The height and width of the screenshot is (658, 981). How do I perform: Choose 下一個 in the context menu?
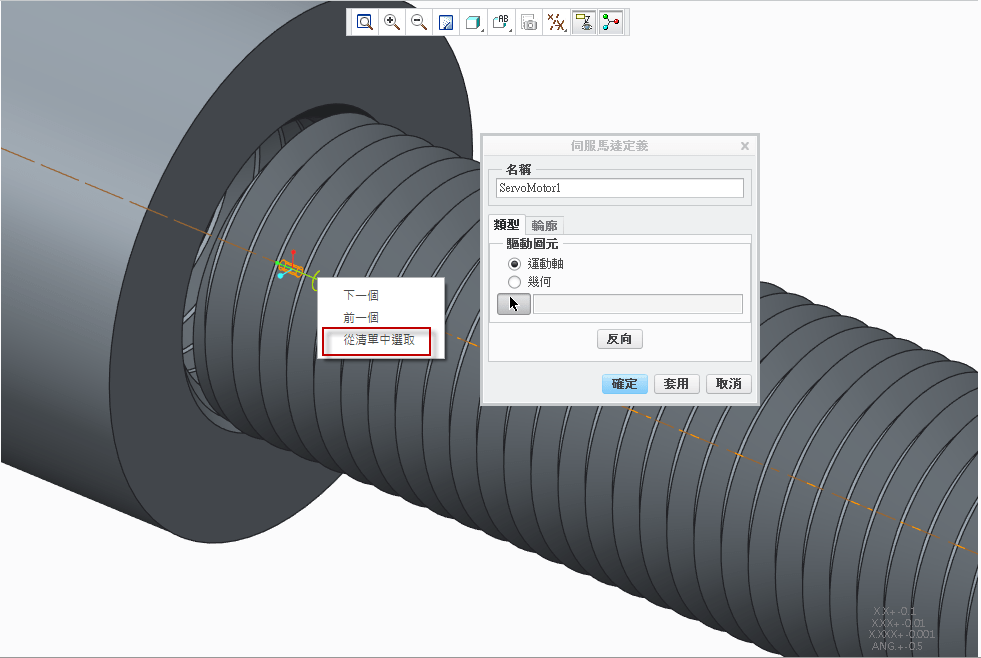(361, 295)
